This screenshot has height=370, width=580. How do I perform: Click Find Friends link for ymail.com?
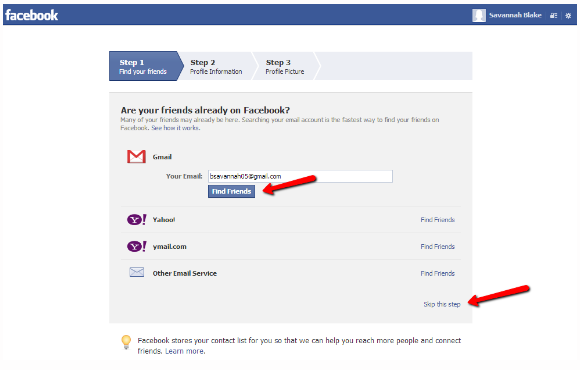coord(438,247)
